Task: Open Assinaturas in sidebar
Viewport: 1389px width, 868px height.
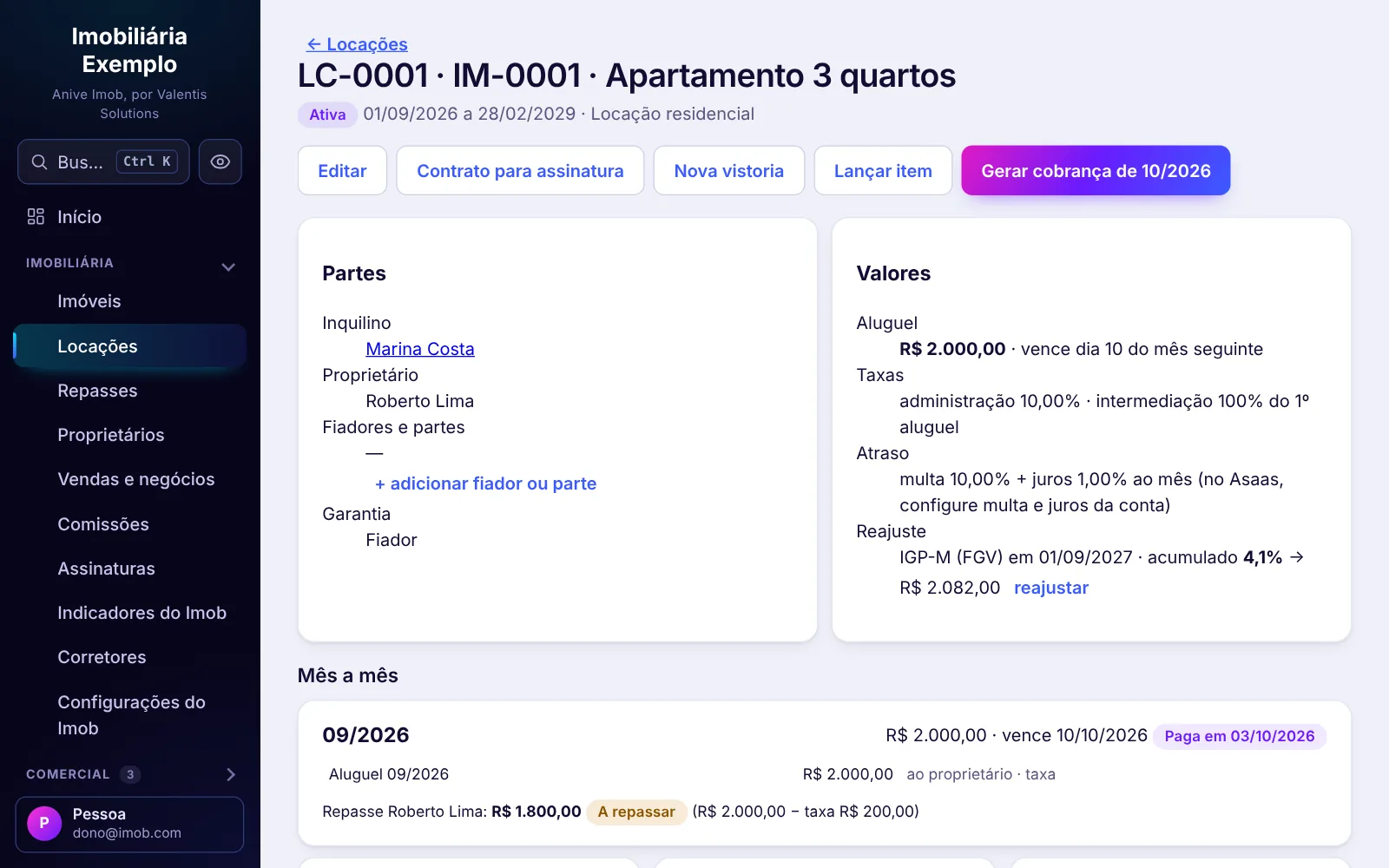Action: coord(130,569)
